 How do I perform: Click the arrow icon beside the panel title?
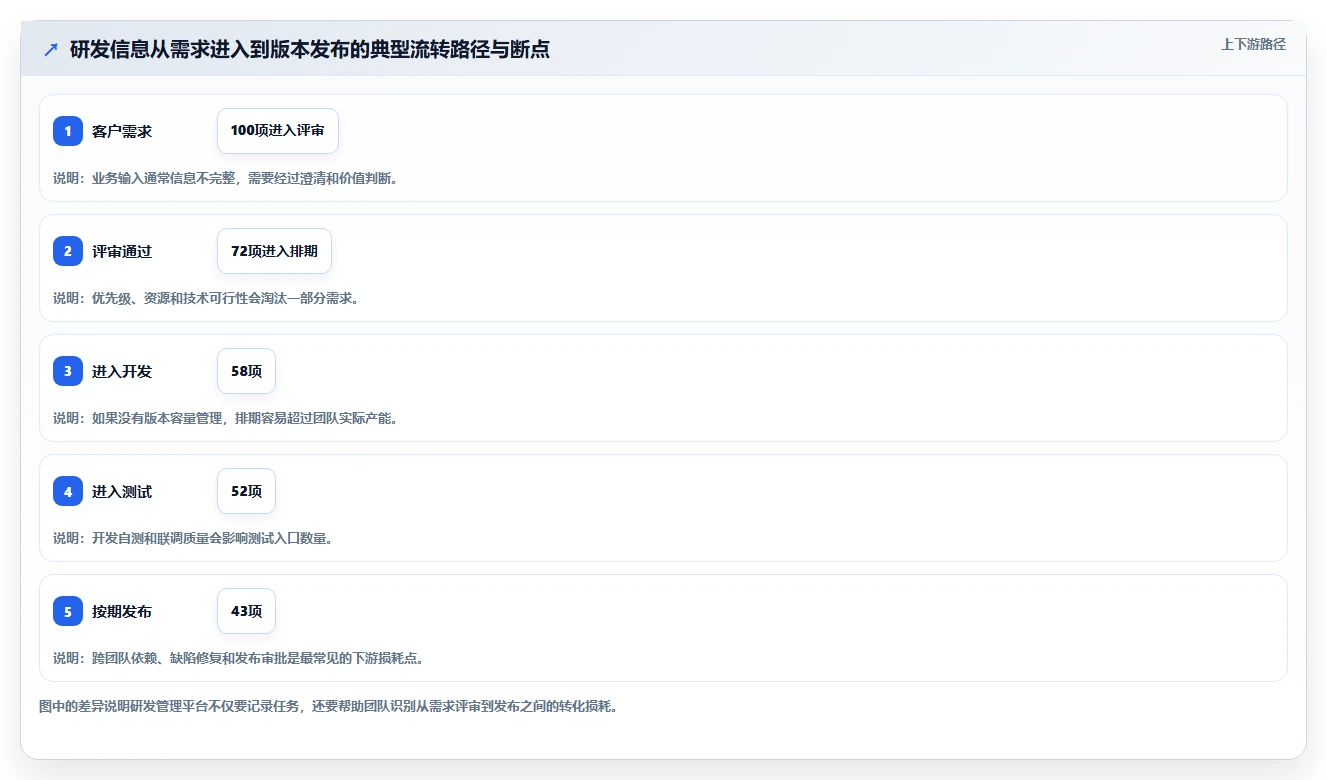click(51, 49)
